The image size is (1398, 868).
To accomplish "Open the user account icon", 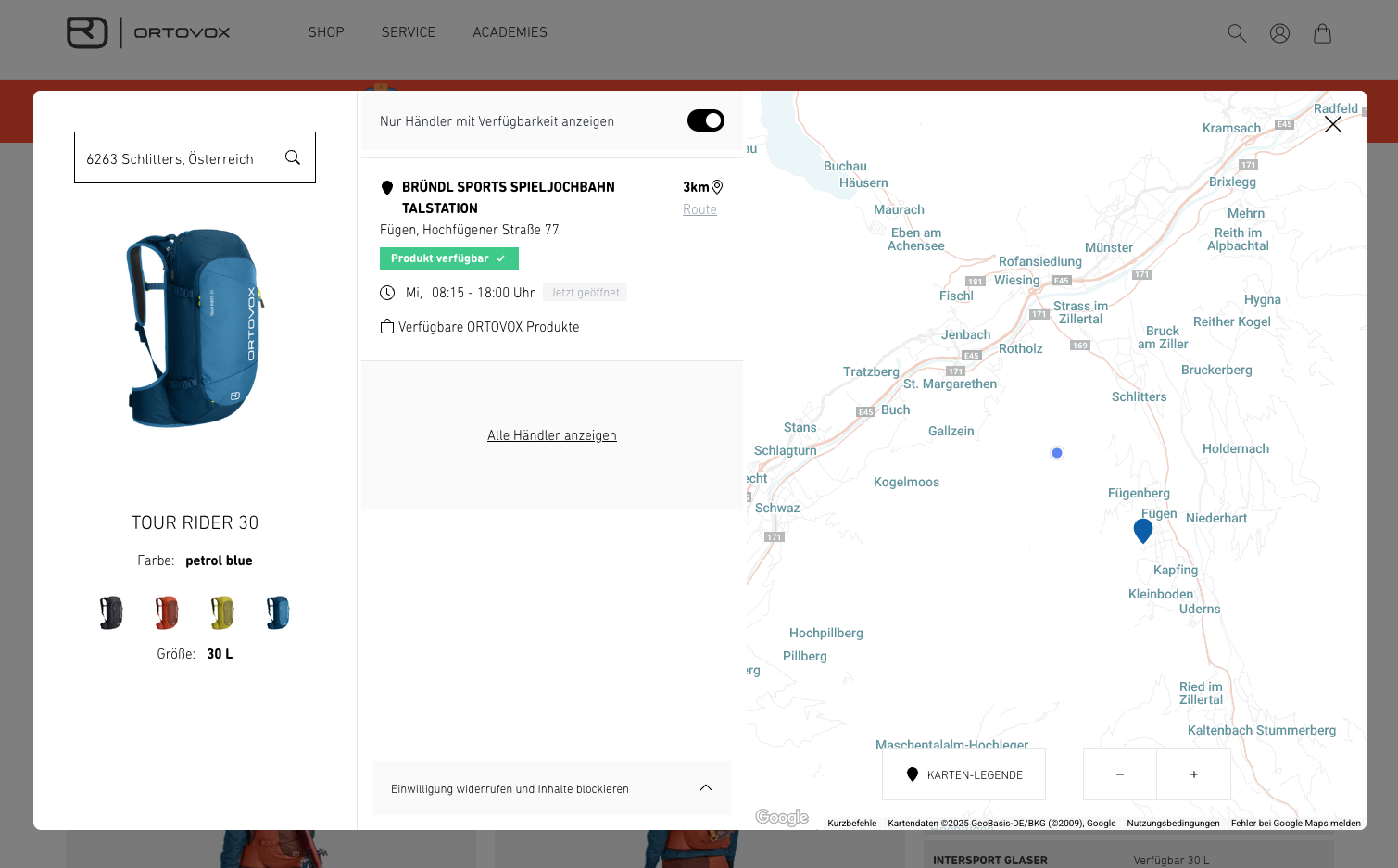I will tap(1279, 33).
